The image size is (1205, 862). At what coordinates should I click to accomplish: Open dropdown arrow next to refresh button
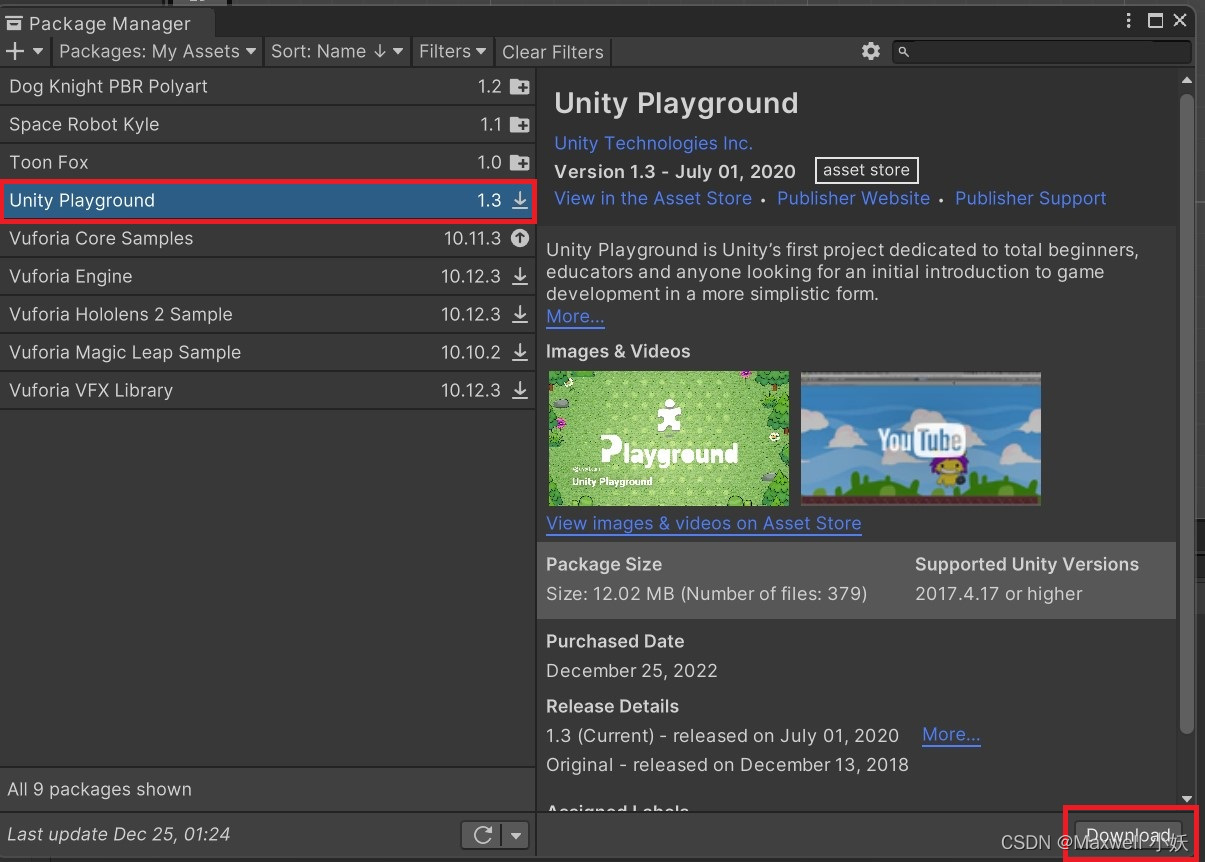pyautogui.click(x=516, y=835)
